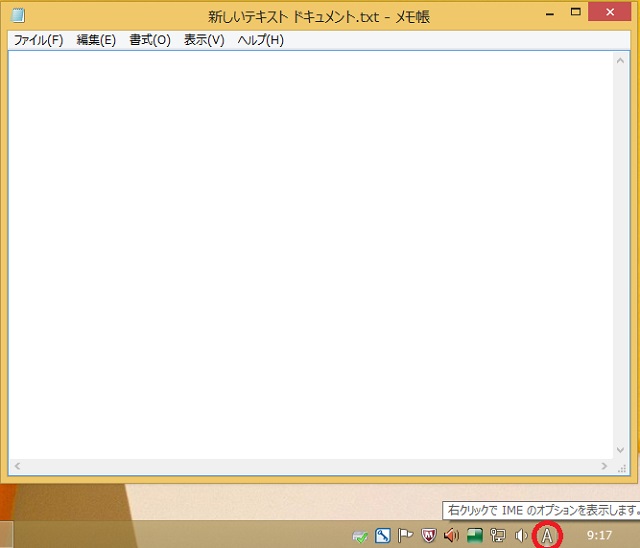Click the taskbar clock showing 9:17
The image size is (640, 548).
click(x=599, y=536)
